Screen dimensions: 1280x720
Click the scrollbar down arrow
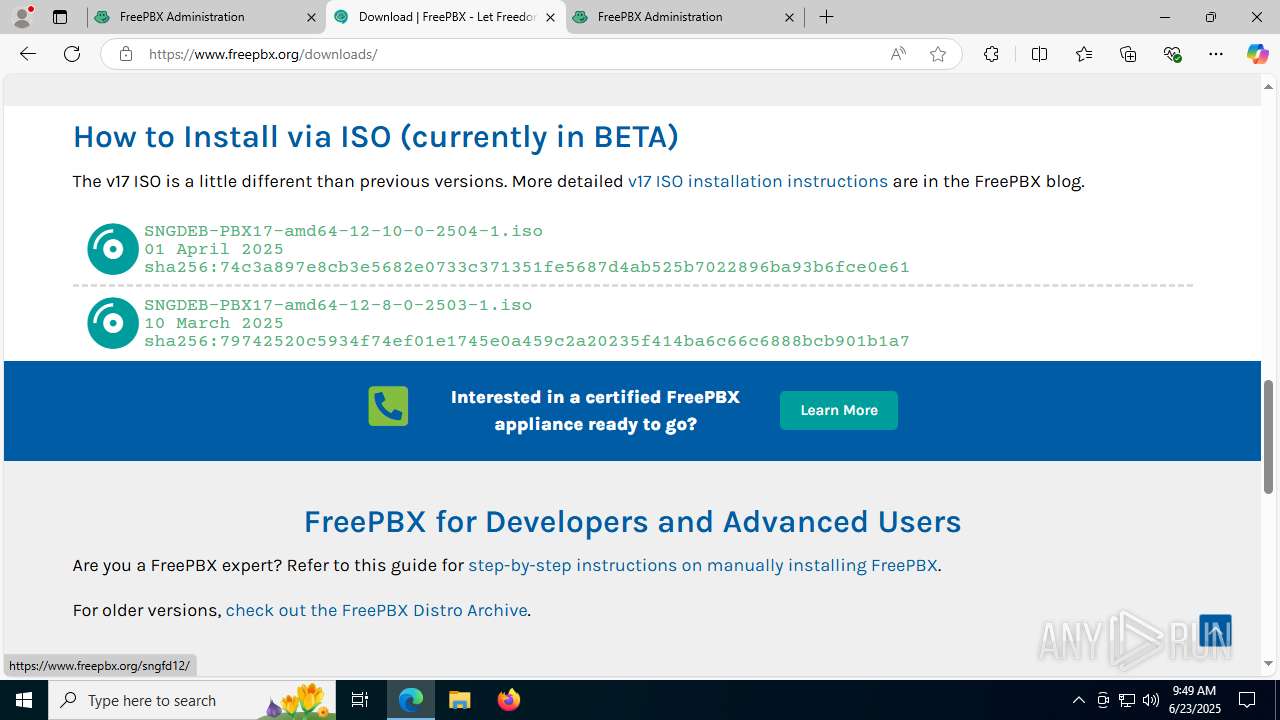[1269, 663]
